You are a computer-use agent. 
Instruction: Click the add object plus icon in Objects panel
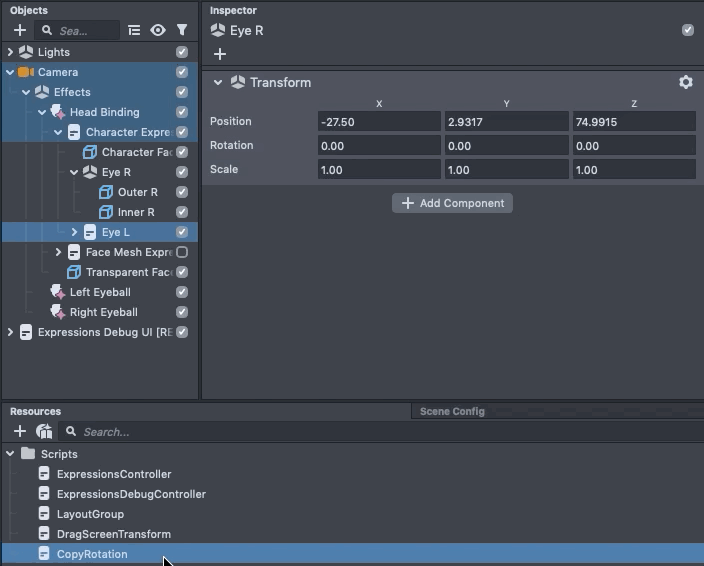pyautogui.click(x=20, y=31)
